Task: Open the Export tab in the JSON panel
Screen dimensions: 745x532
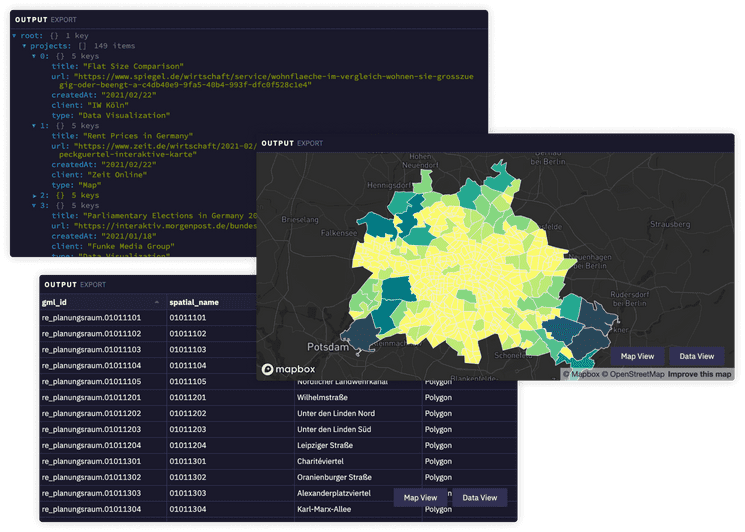Action: click(64, 19)
